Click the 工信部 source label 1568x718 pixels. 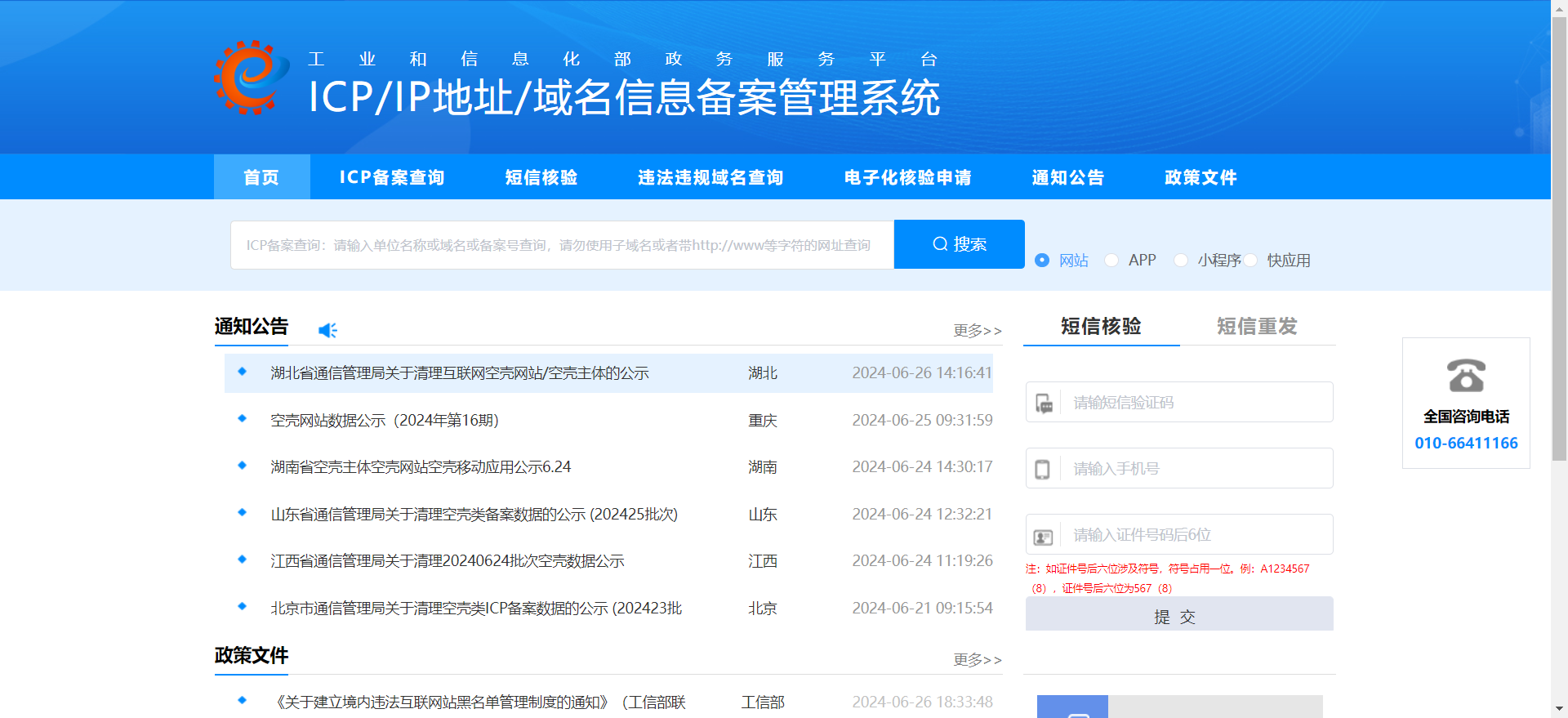[x=763, y=702]
